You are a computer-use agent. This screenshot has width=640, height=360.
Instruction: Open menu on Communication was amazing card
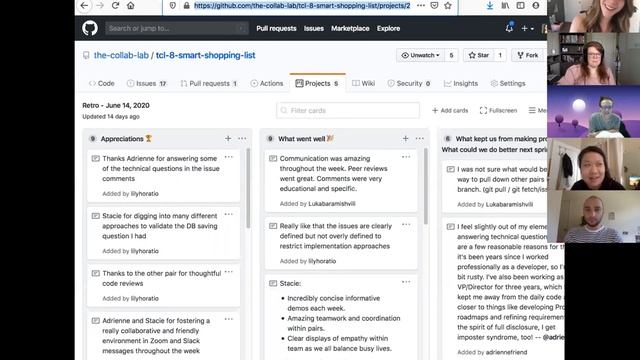point(406,157)
